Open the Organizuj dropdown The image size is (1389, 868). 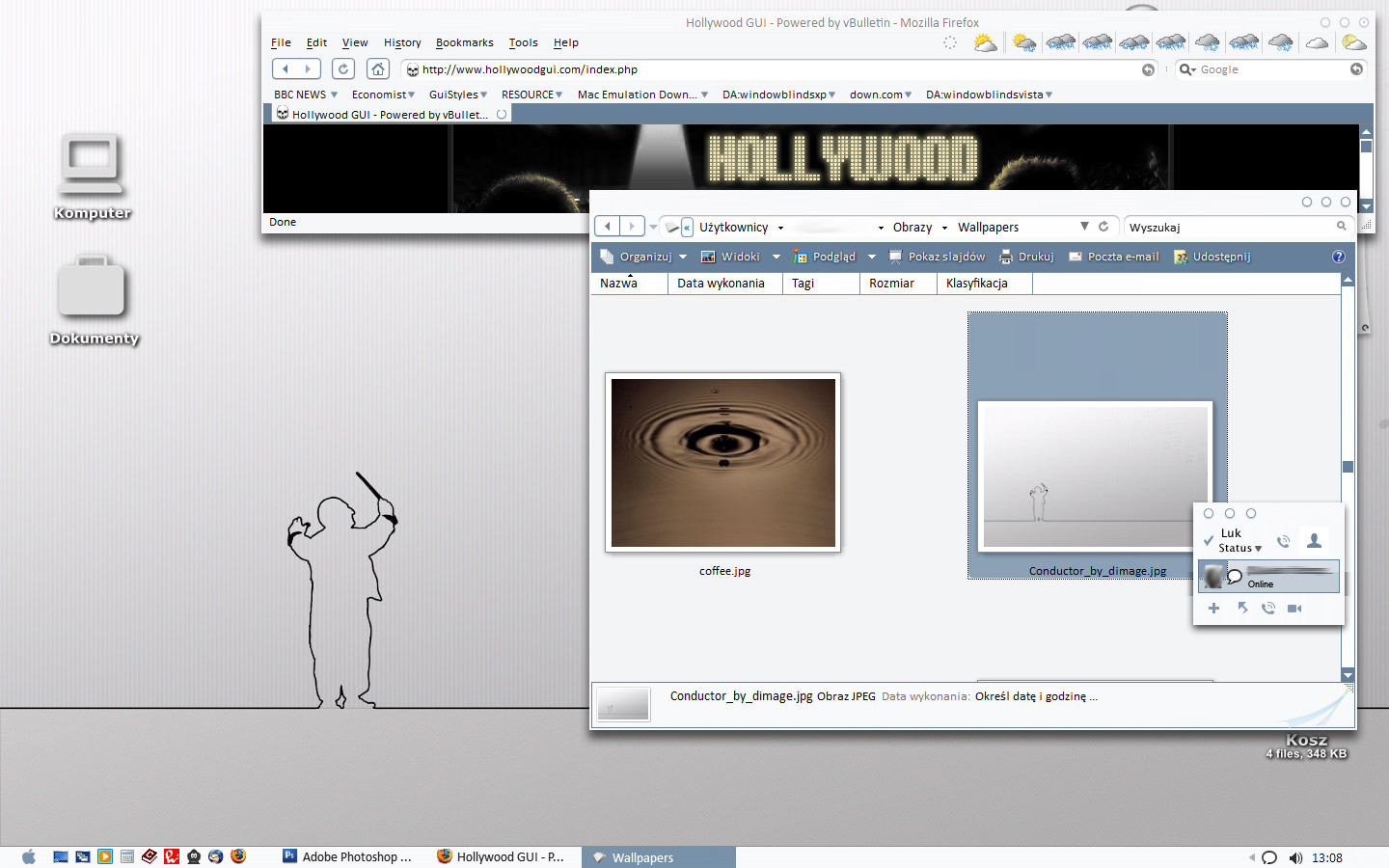(x=644, y=257)
